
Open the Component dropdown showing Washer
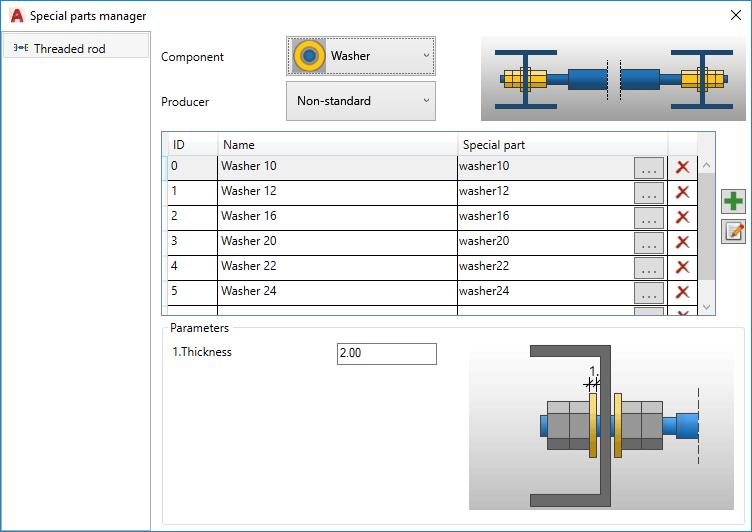[361, 56]
